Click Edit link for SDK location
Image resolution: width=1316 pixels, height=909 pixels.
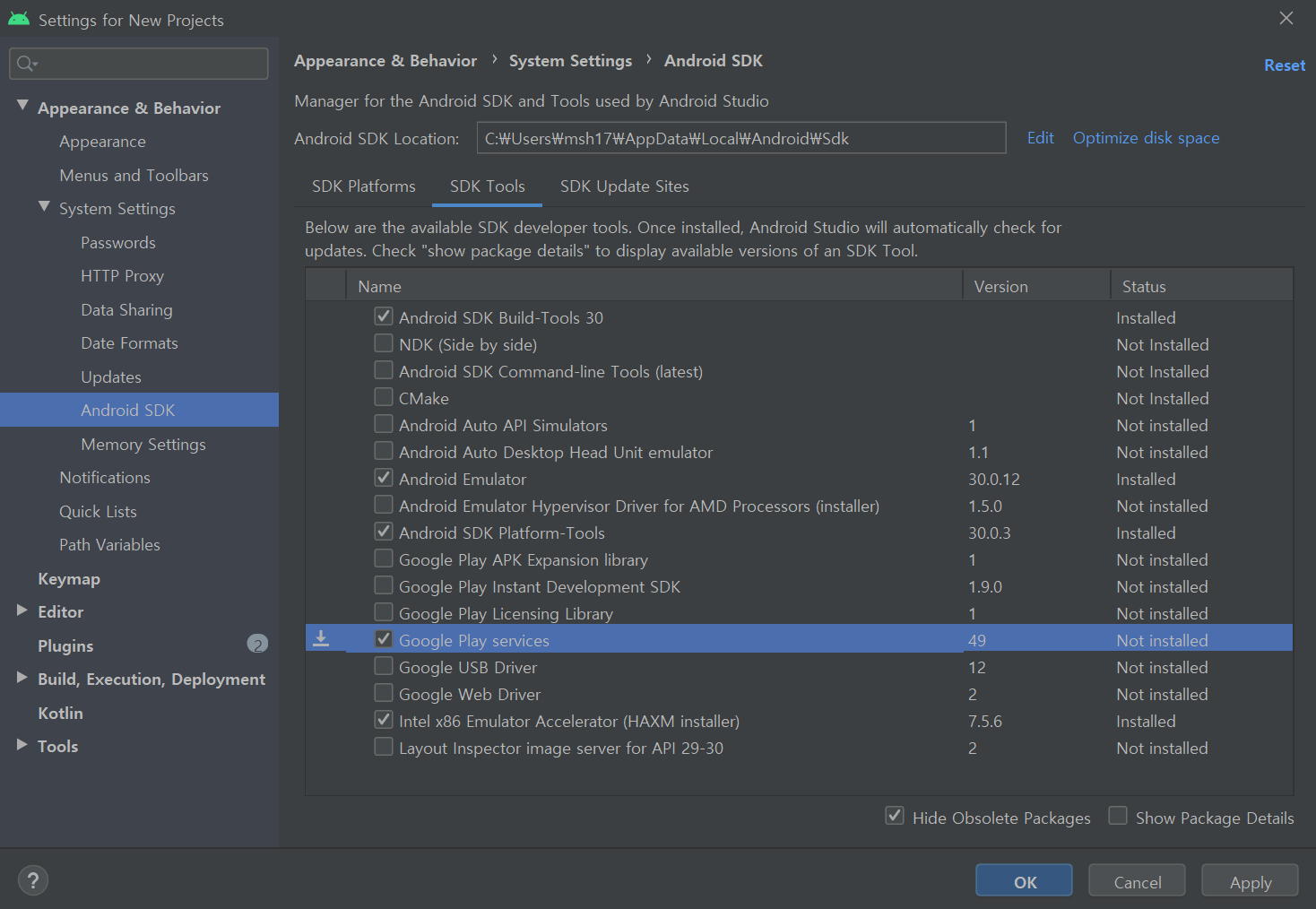tap(1040, 138)
